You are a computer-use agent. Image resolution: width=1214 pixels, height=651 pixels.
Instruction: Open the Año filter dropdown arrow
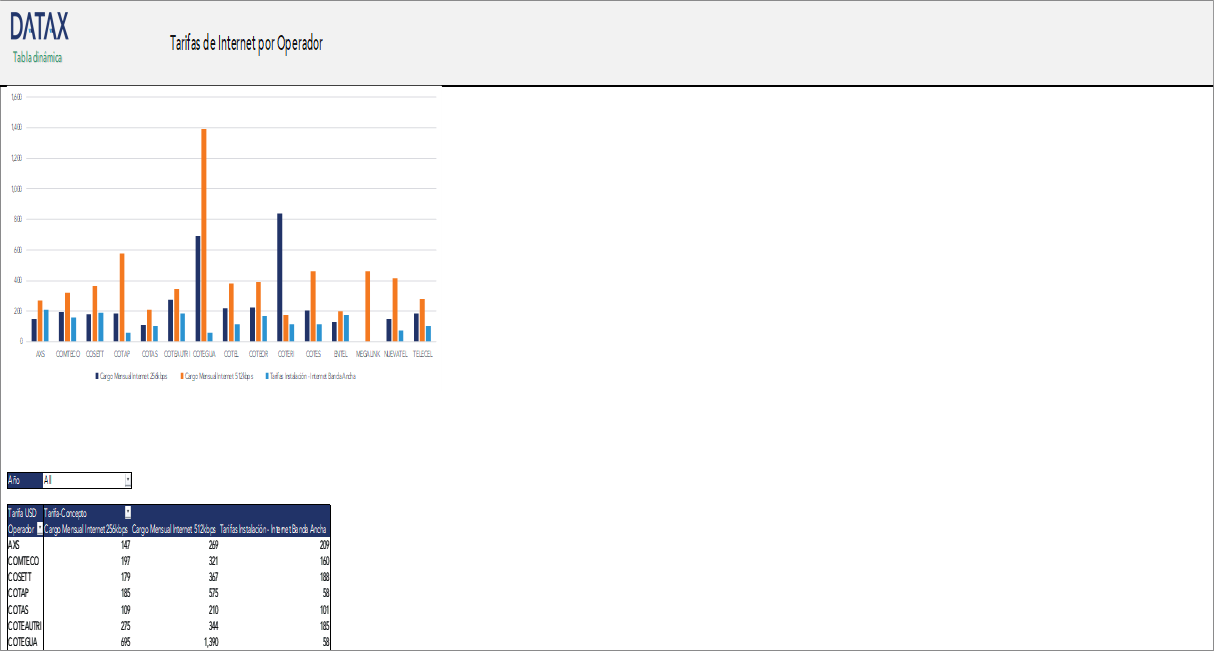click(127, 481)
